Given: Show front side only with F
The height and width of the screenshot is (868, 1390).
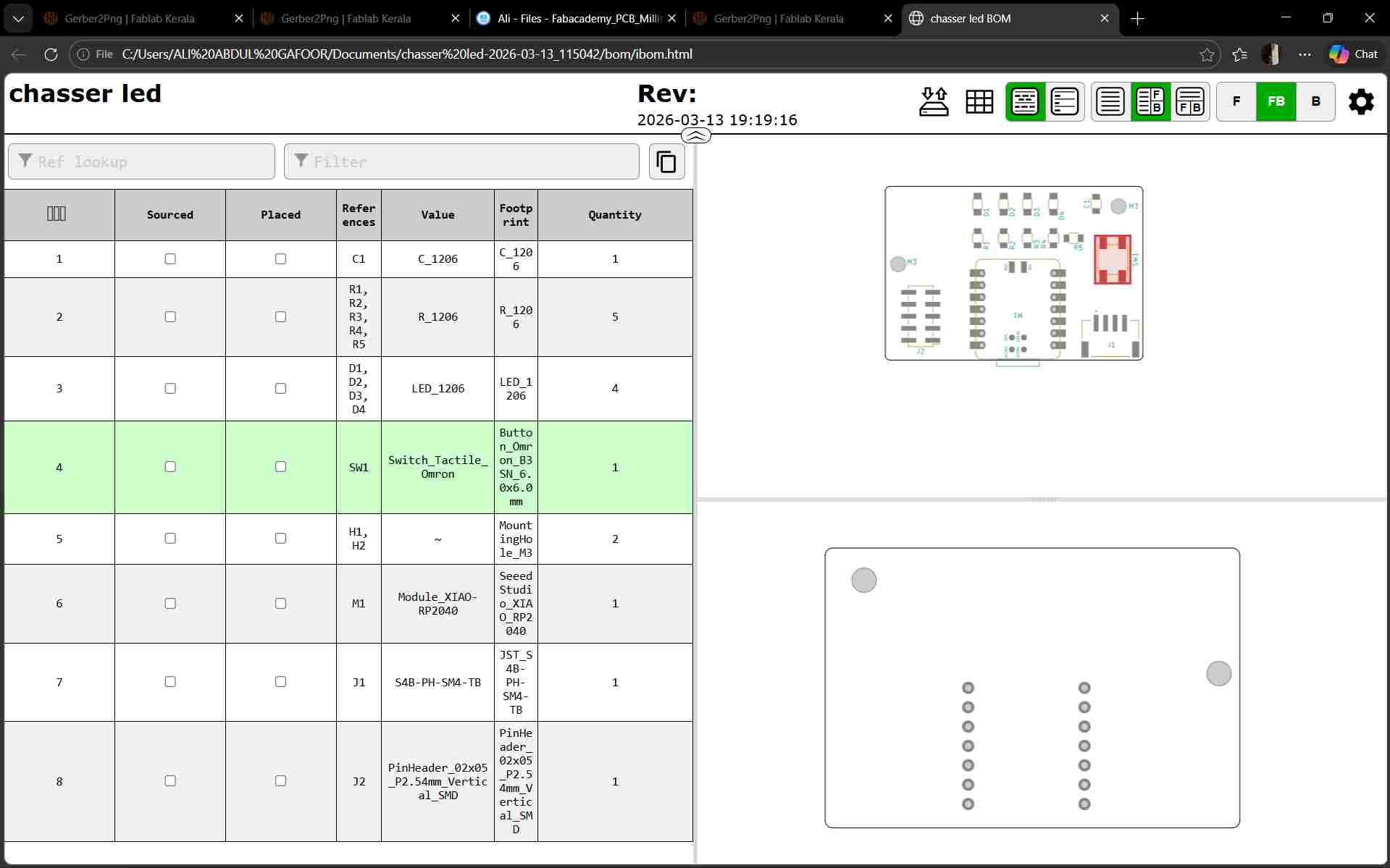Looking at the screenshot, I should pos(1236,101).
